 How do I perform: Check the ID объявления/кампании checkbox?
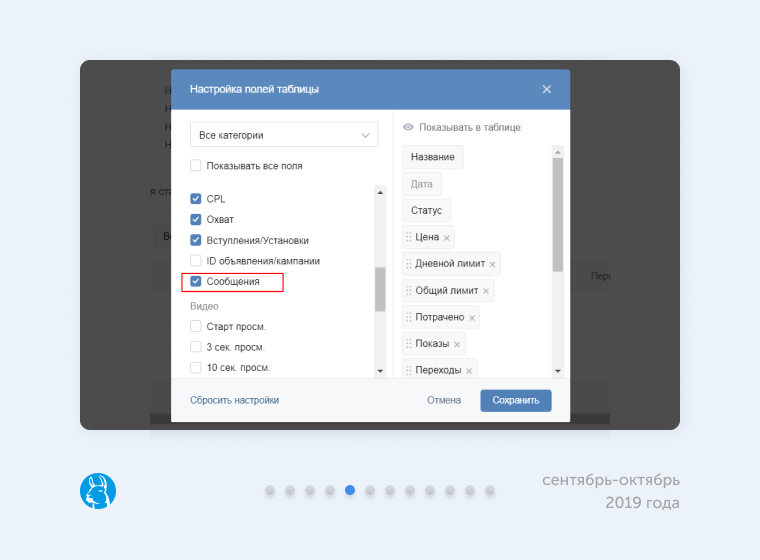point(196,261)
